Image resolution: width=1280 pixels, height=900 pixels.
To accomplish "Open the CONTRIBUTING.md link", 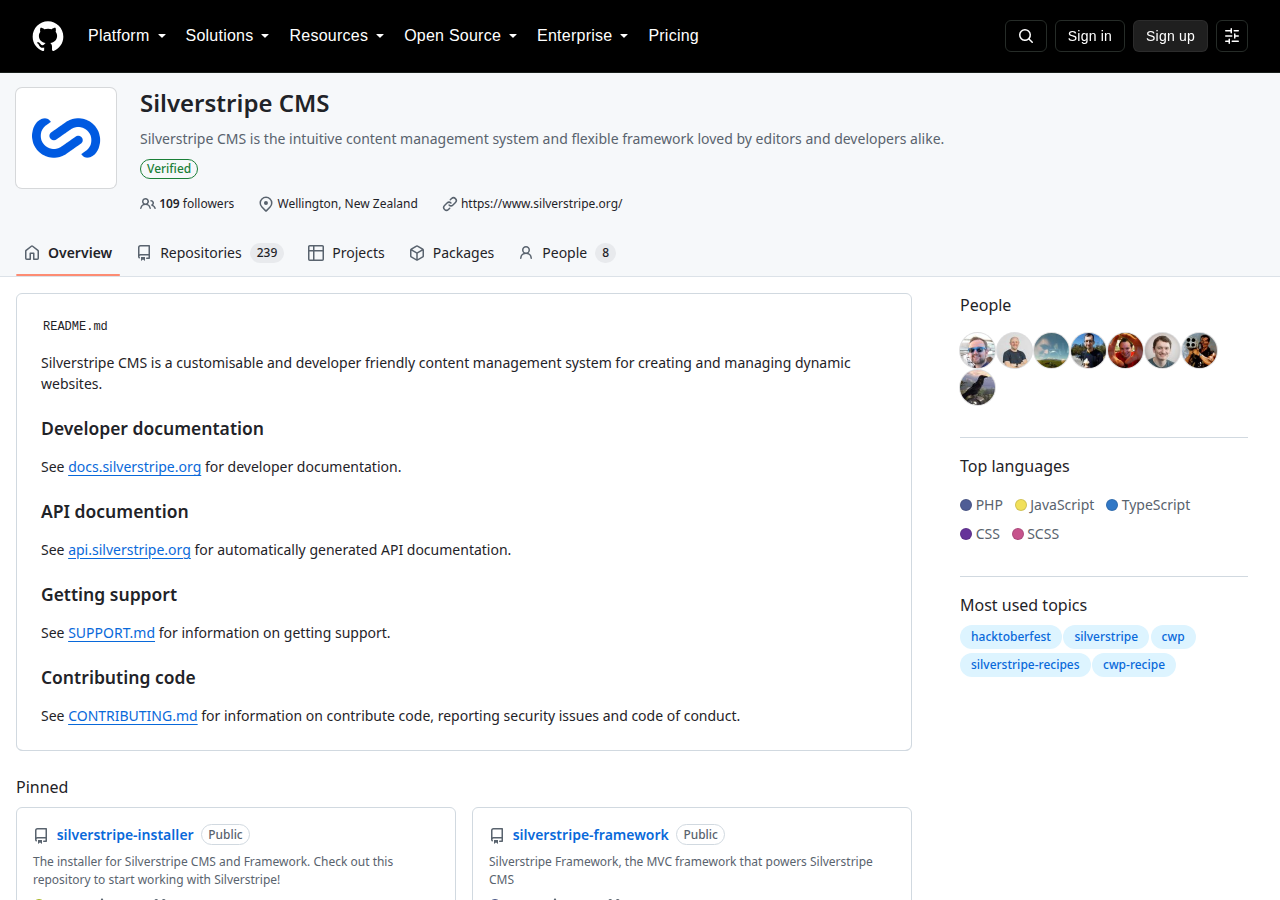I will [133, 716].
